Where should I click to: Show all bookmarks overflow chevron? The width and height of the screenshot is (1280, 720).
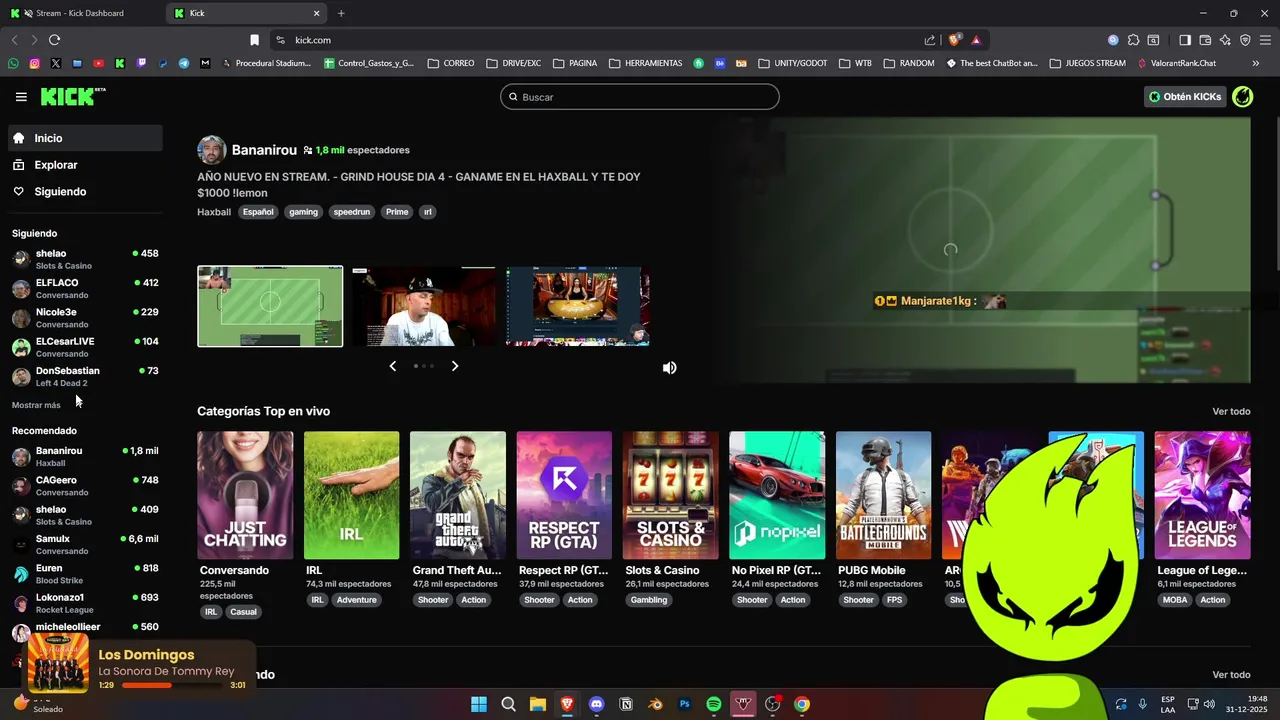click(x=1256, y=63)
